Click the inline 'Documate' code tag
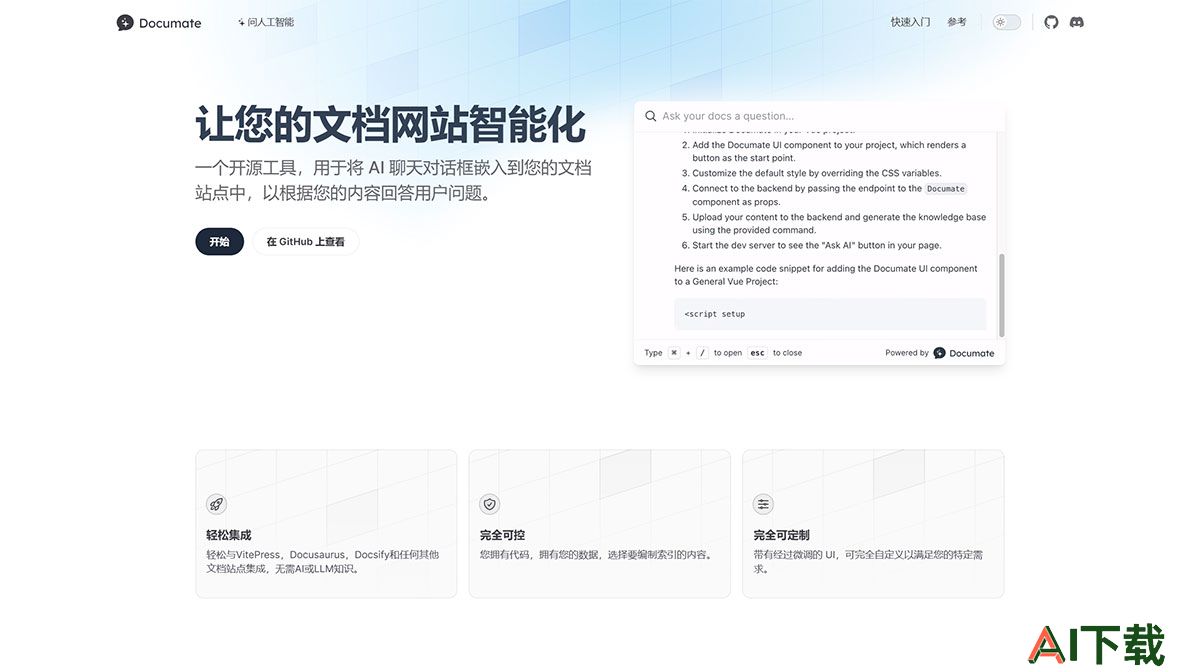This screenshot has height=672, width=1200. point(946,188)
